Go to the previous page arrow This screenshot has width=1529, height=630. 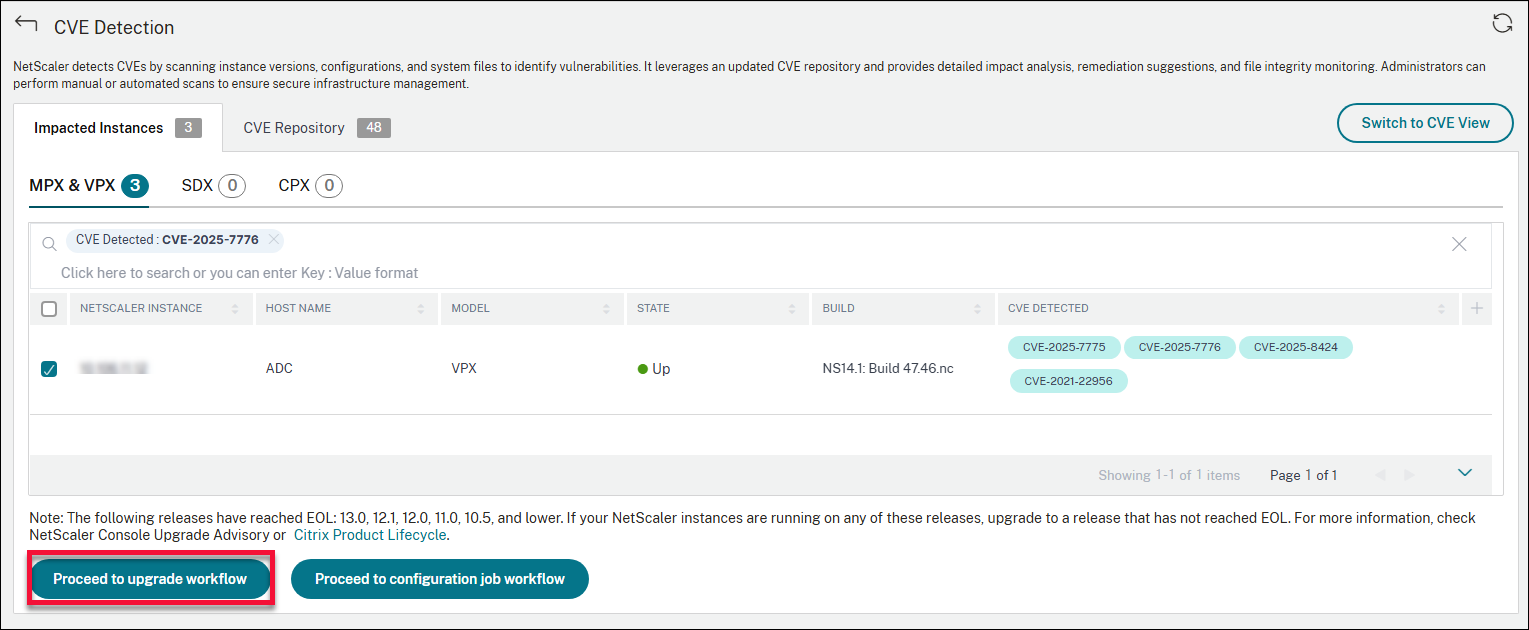point(1381,475)
